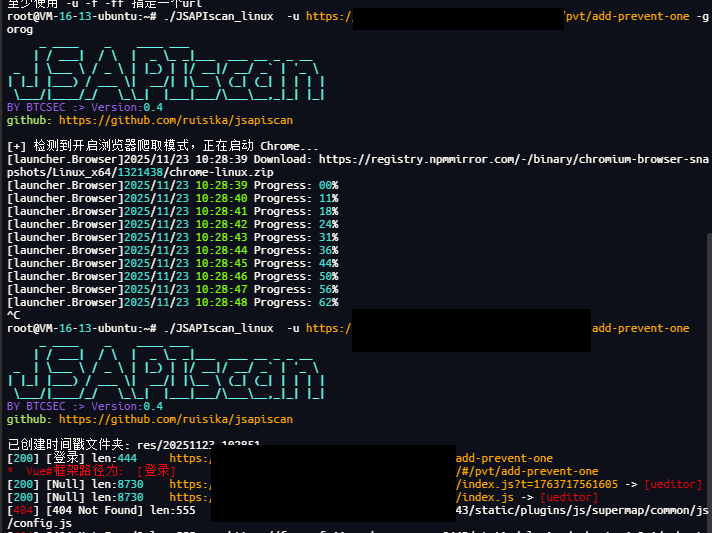Select the 'Progress: 44%' log line
This screenshot has width=712, height=533.
pos(173,263)
